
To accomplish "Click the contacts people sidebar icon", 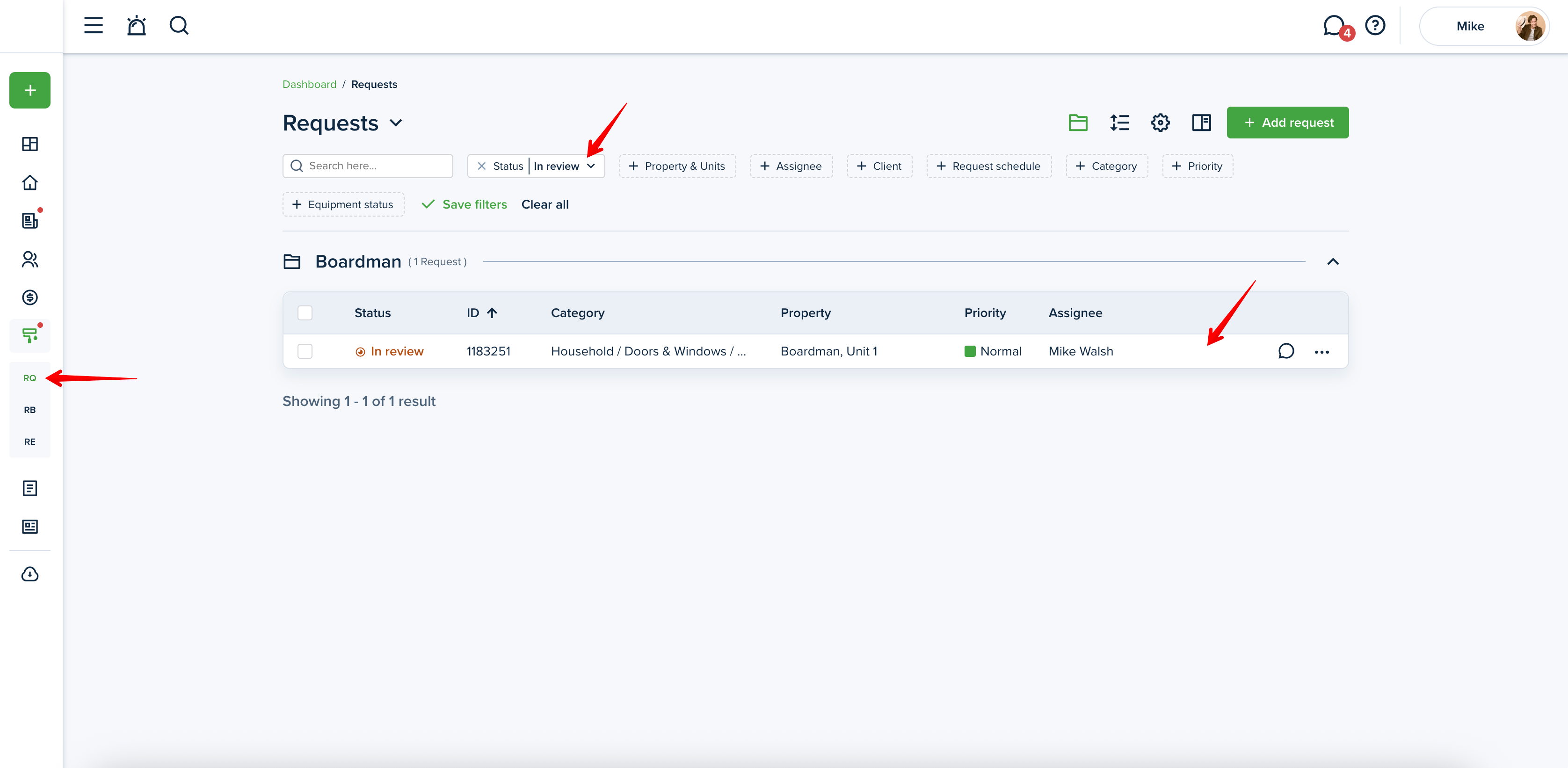I will 30,259.
